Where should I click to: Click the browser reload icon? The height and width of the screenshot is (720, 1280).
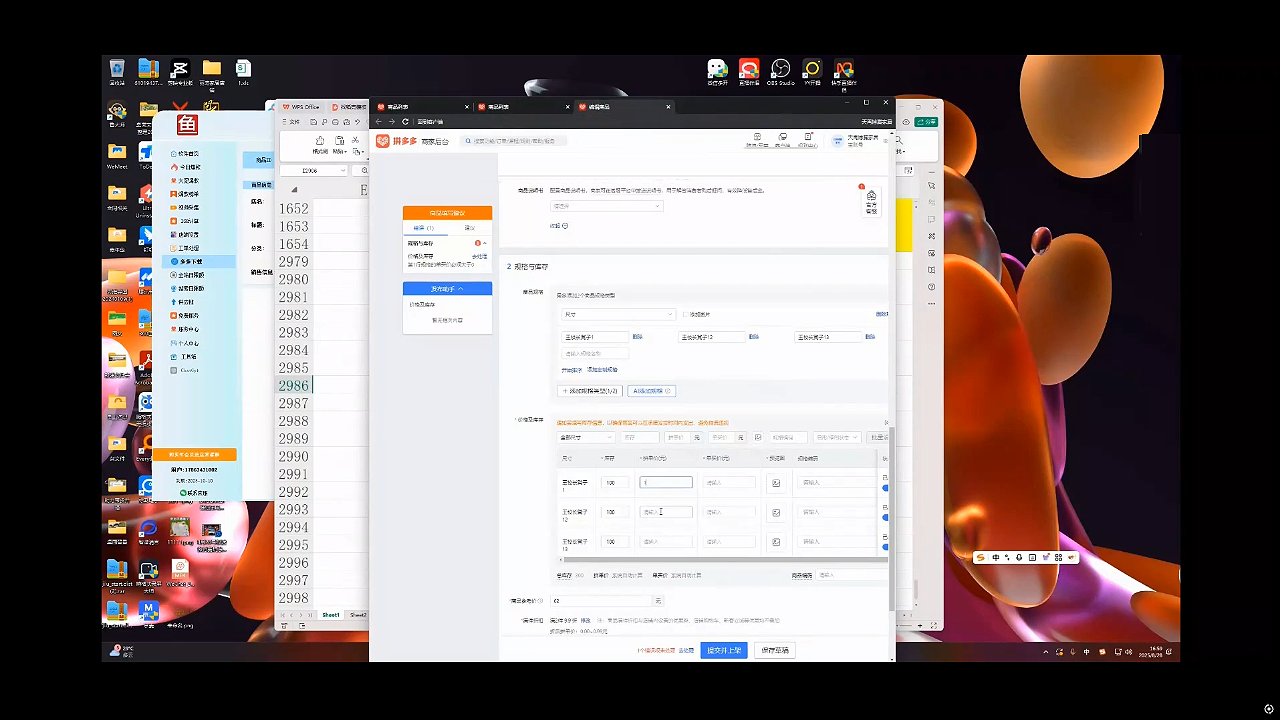tap(405, 121)
